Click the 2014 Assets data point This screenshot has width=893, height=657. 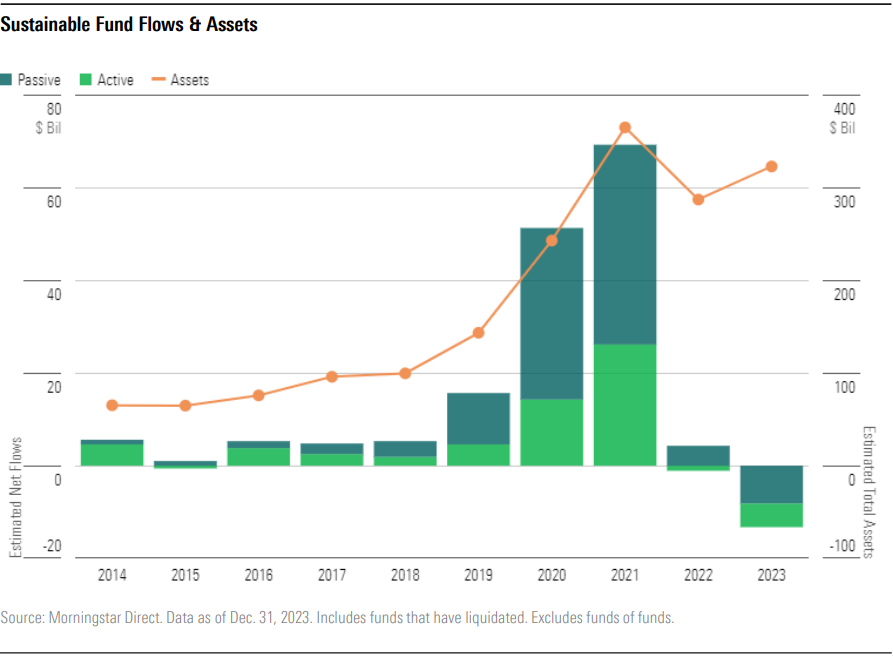coord(112,405)
